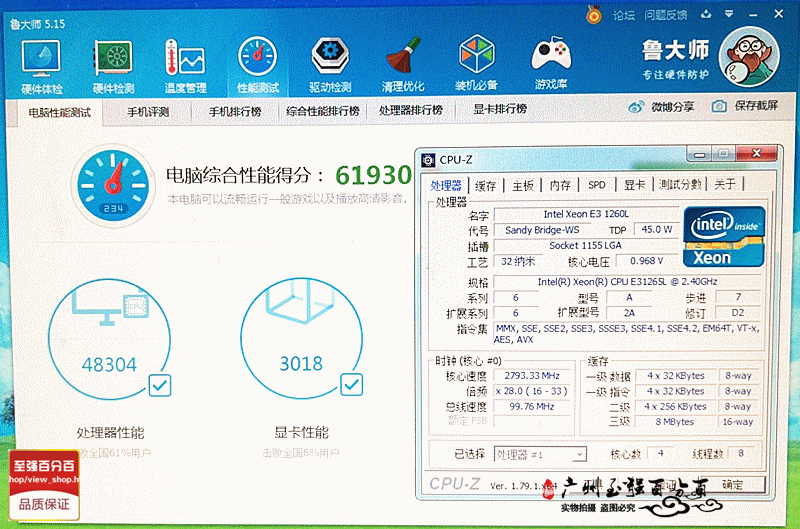Switch to 手机评测 tab
This screenshot has width=800, height=529.
[x=148, y=112]
